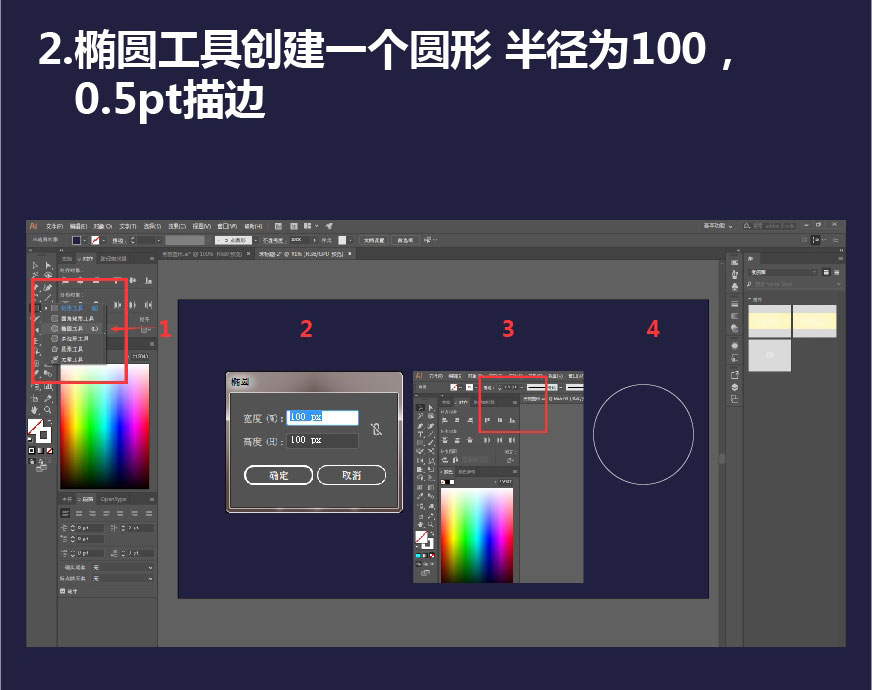Open 基本功能 workspace switcher
Screen dimensions: 872x690
tap(717, 226)
